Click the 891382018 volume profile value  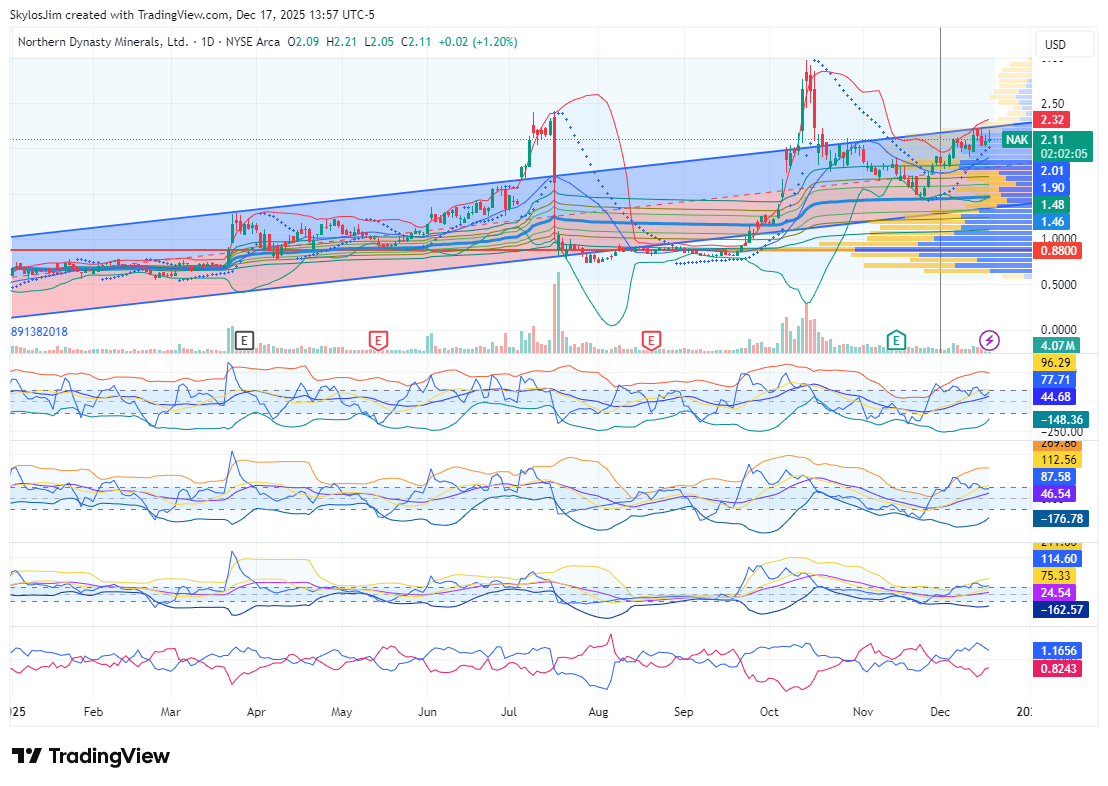[40, 332]
